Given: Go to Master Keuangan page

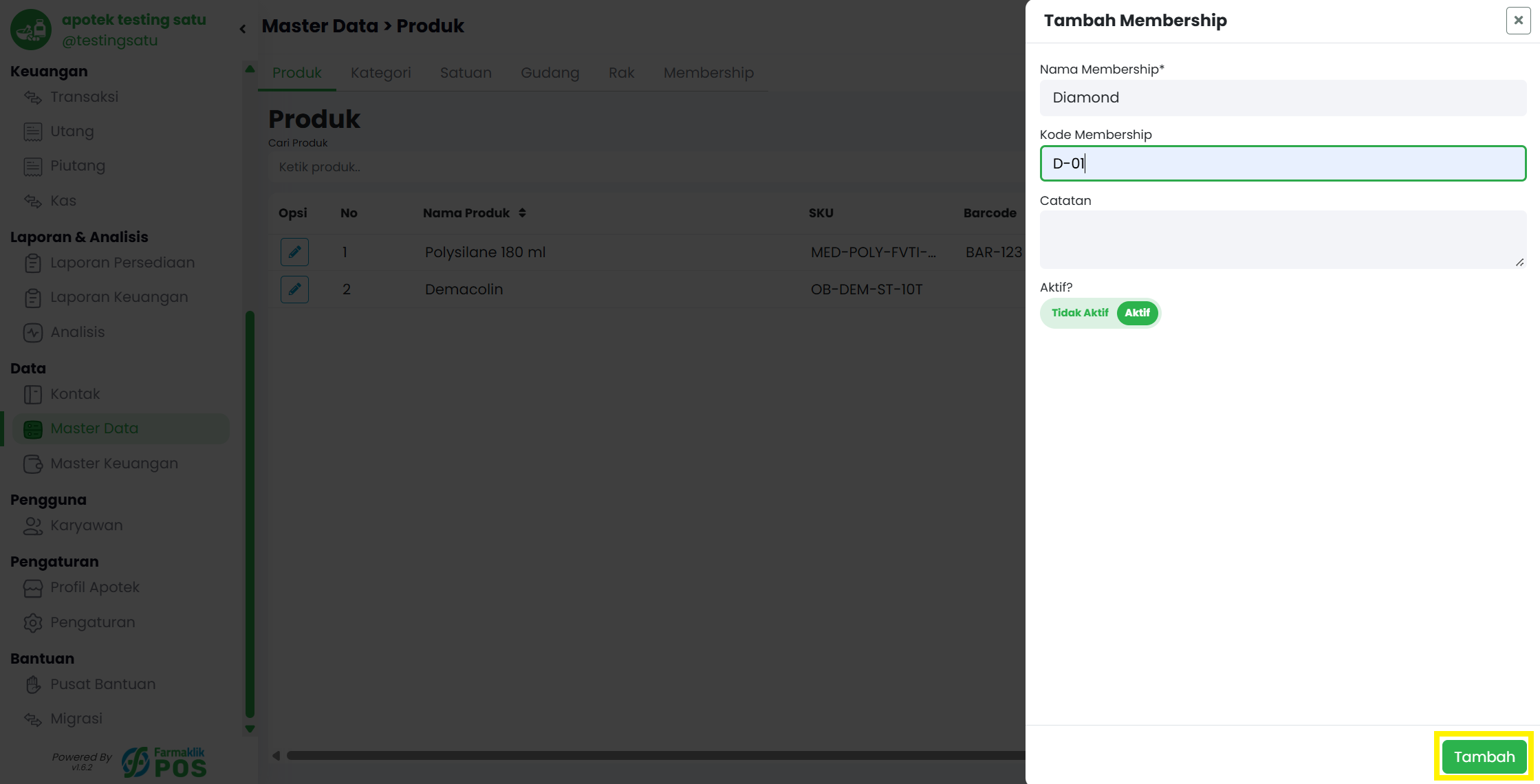Looking at the screenshot, I should click(x=114, y=464).
